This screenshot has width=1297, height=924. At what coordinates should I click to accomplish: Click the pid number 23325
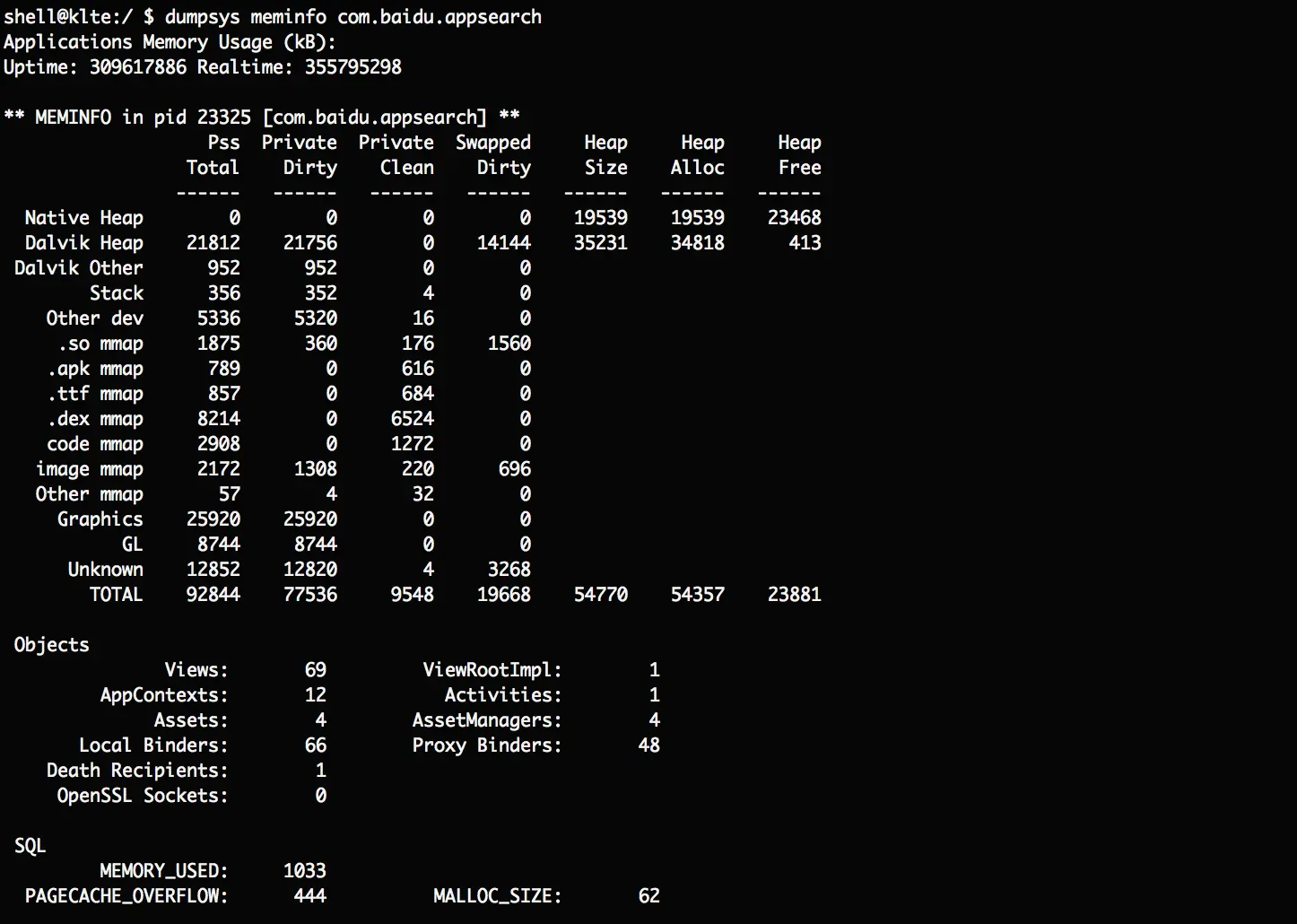pos(224,118)
